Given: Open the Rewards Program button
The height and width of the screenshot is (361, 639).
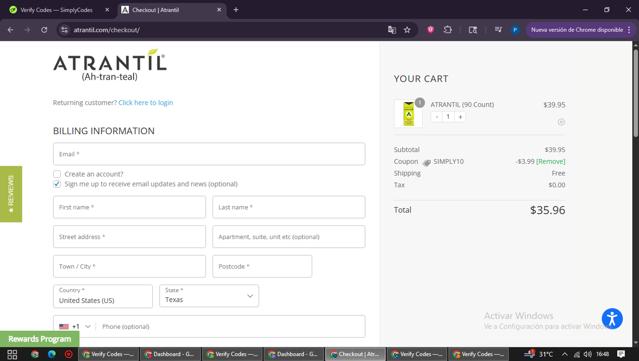Looking at the screenshot, I should [x=40, y=339].
